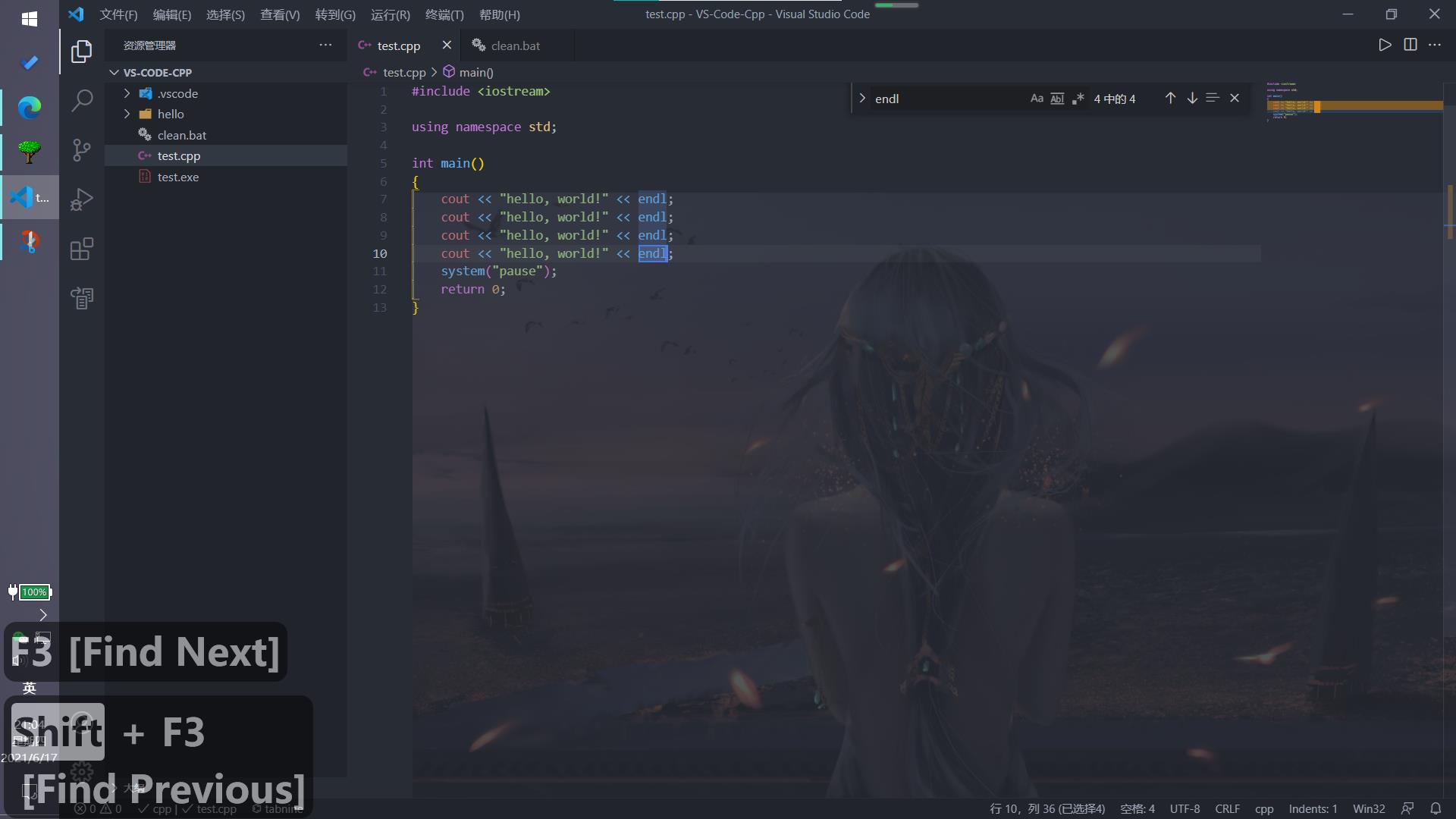The image size is (1456, 819).
Task: Click the using namespace std; line
Action: [484, 127]
